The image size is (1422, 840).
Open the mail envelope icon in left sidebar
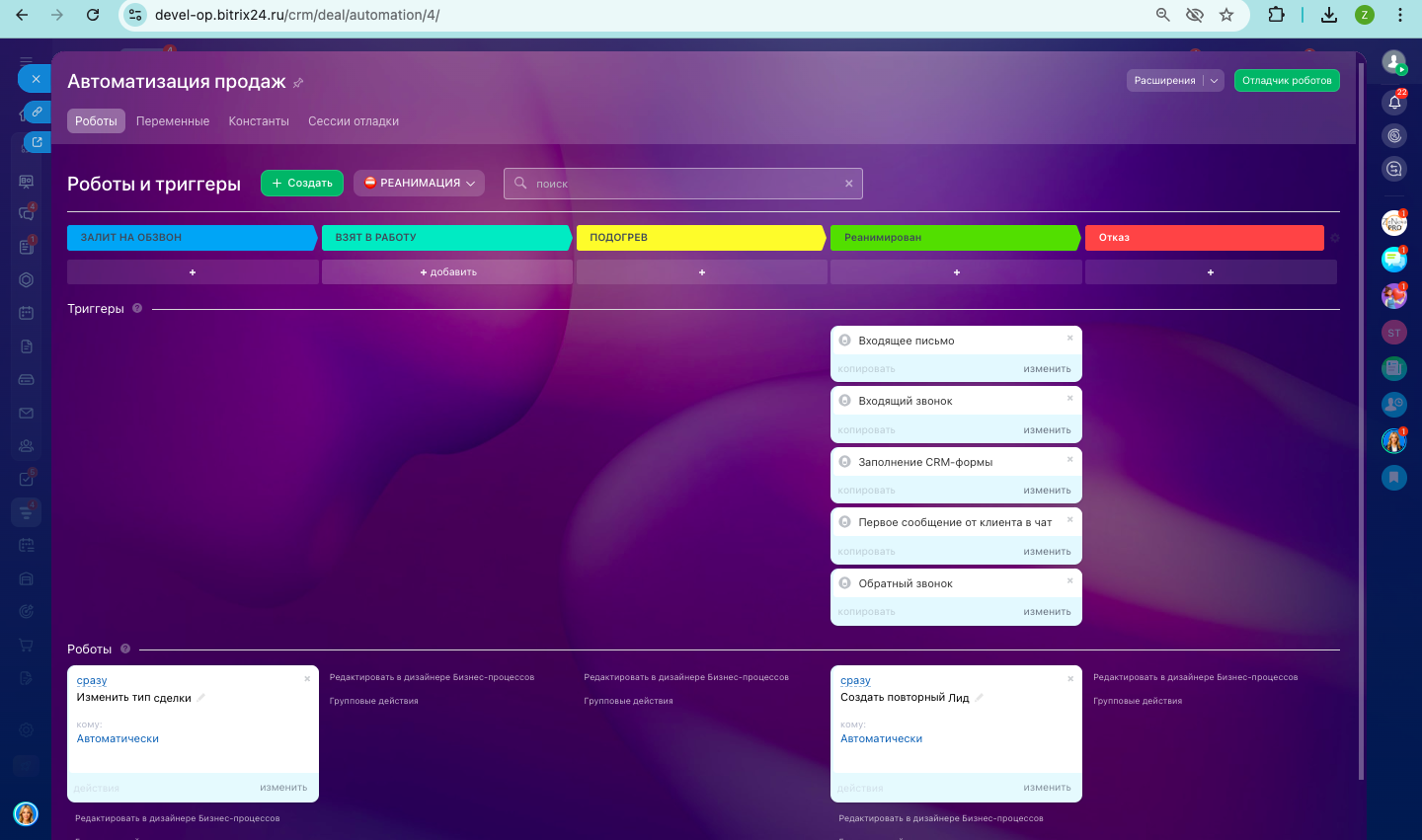pyautogui.click(x=27, y=413)
